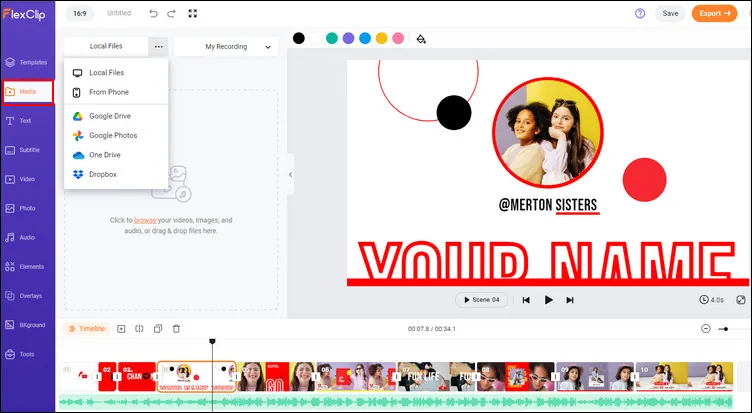Screen dimensions: 752x413
Task: Select the blue color swatch
Action: coord(365,38)
